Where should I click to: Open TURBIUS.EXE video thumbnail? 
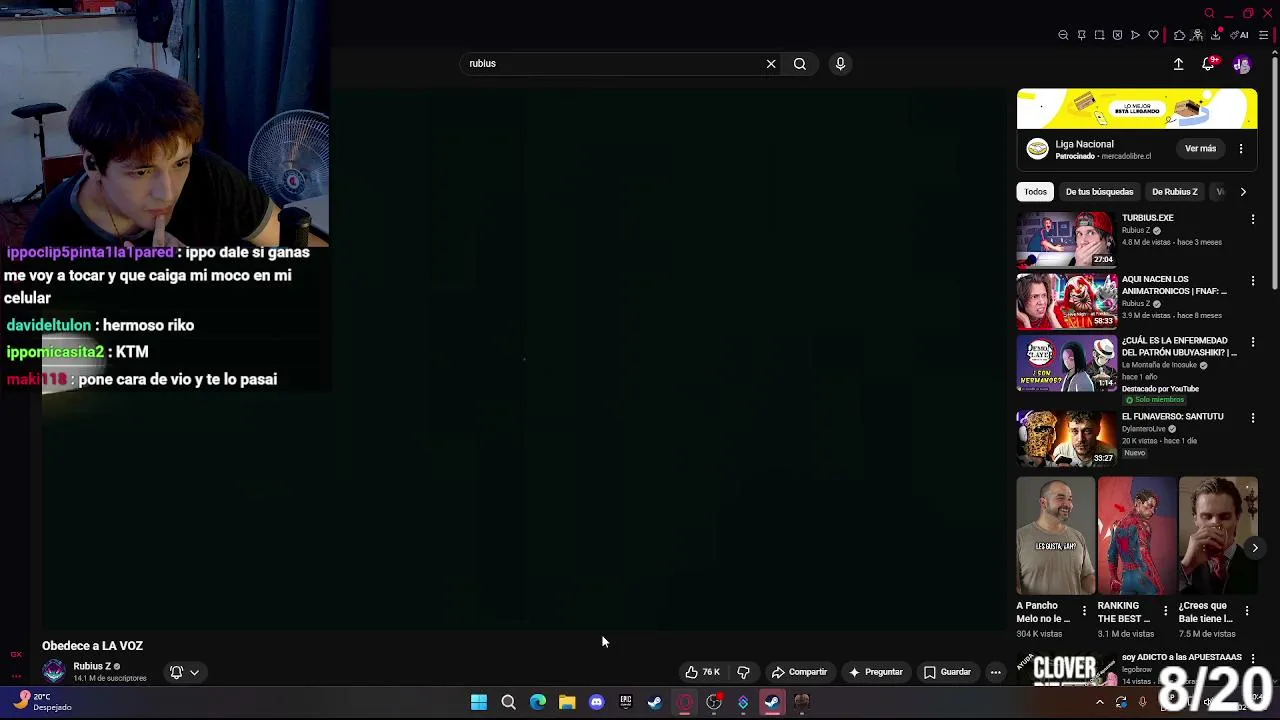coord(1066,240)
